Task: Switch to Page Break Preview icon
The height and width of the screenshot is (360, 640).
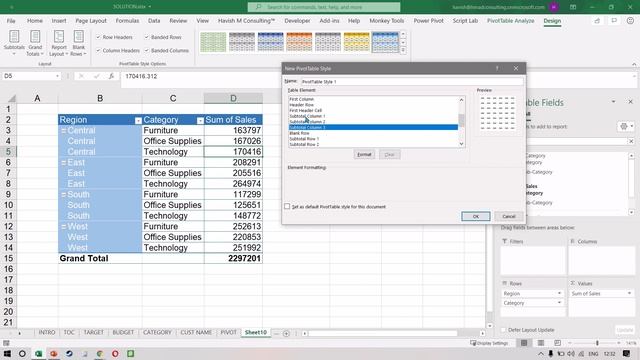Action: click(557, 343)
